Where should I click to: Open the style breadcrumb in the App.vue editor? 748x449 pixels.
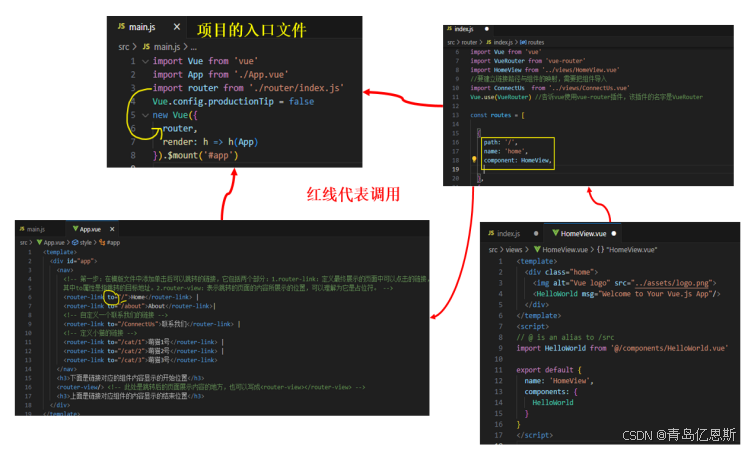click(82, 242)
